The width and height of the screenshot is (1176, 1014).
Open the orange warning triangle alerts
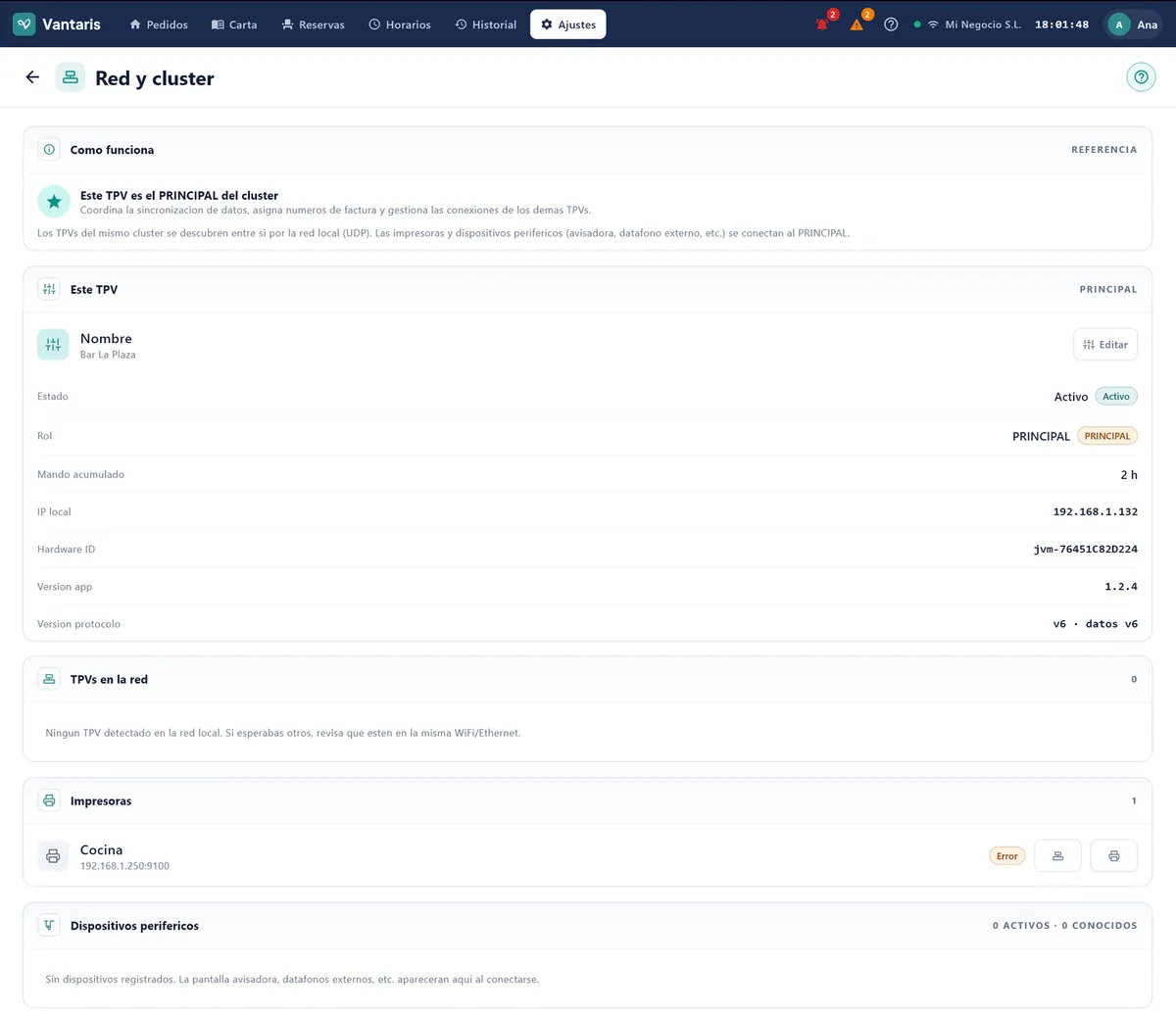pos(857,24)
